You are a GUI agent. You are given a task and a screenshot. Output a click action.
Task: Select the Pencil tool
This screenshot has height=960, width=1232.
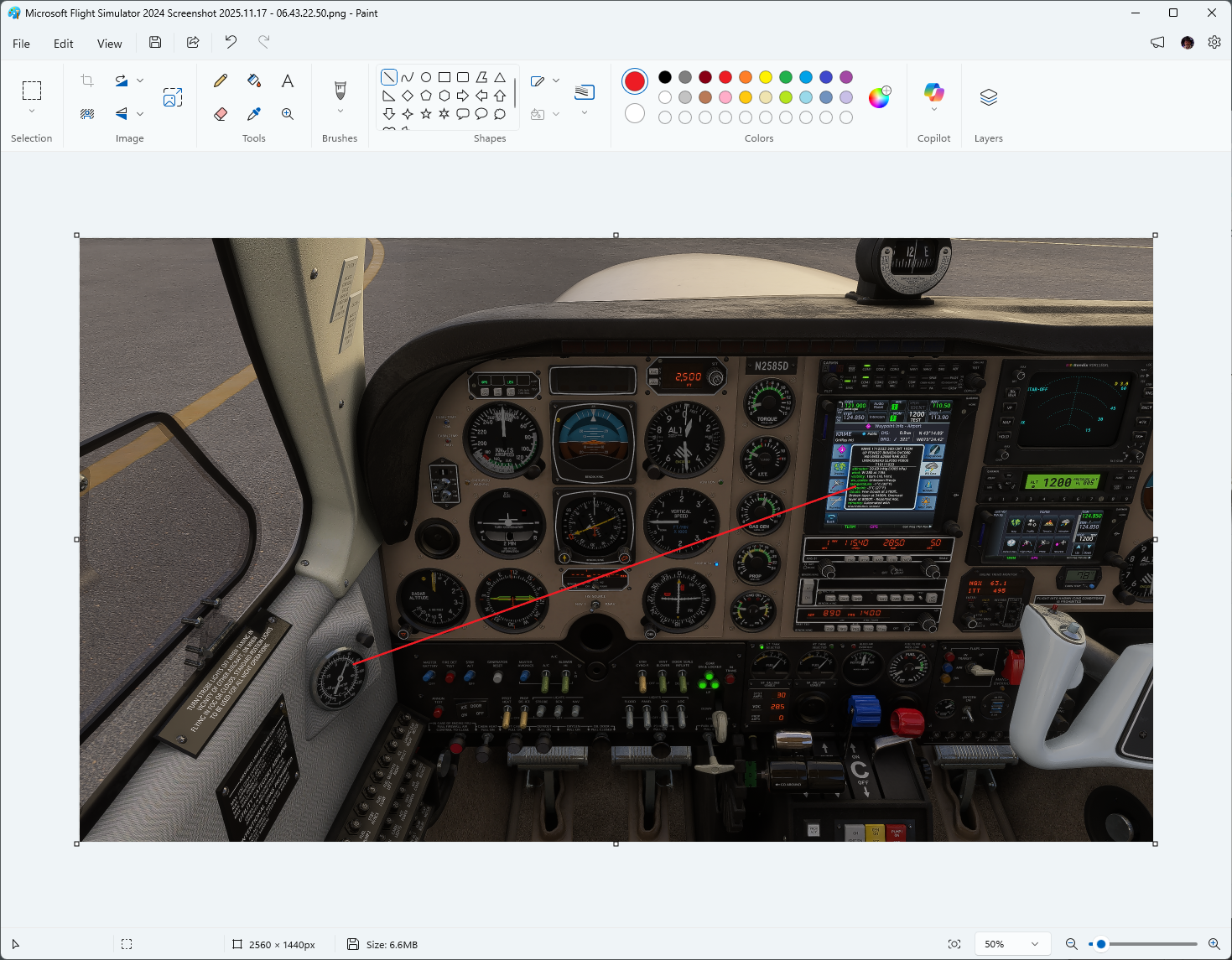(220, 80)
